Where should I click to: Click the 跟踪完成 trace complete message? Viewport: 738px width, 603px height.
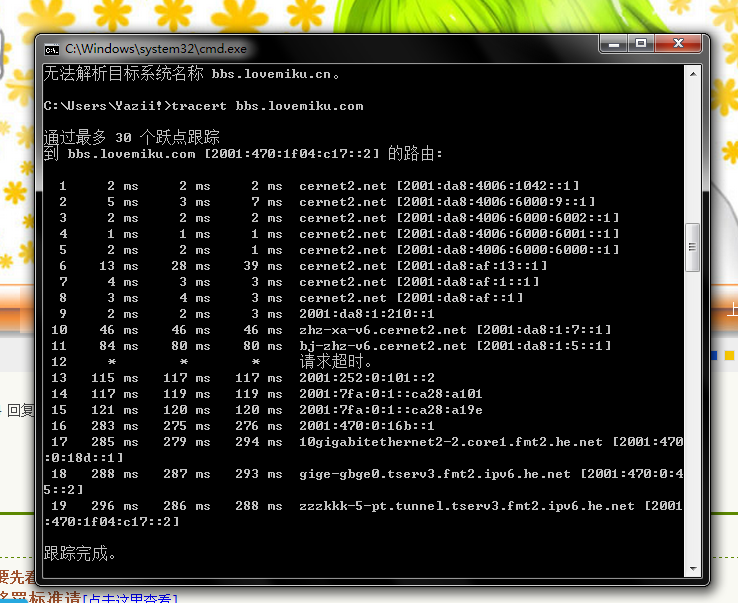tap(80, 554)
